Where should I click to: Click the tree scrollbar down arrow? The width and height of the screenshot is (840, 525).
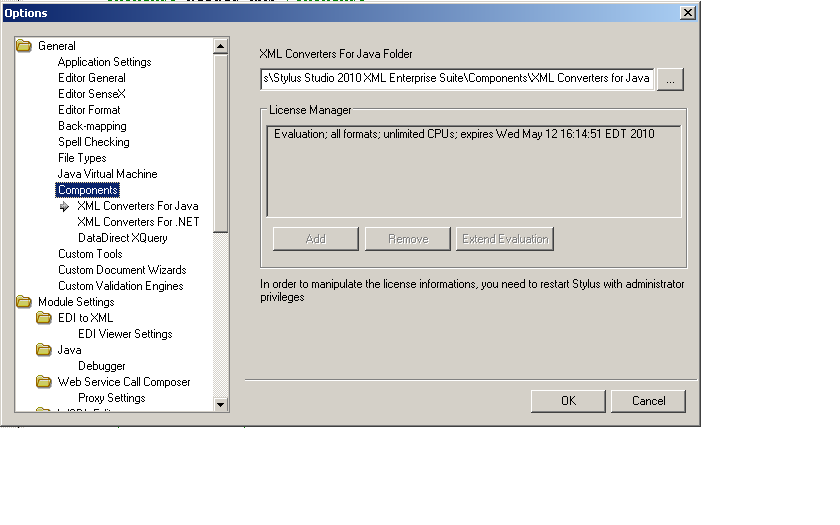pos(220,404)
